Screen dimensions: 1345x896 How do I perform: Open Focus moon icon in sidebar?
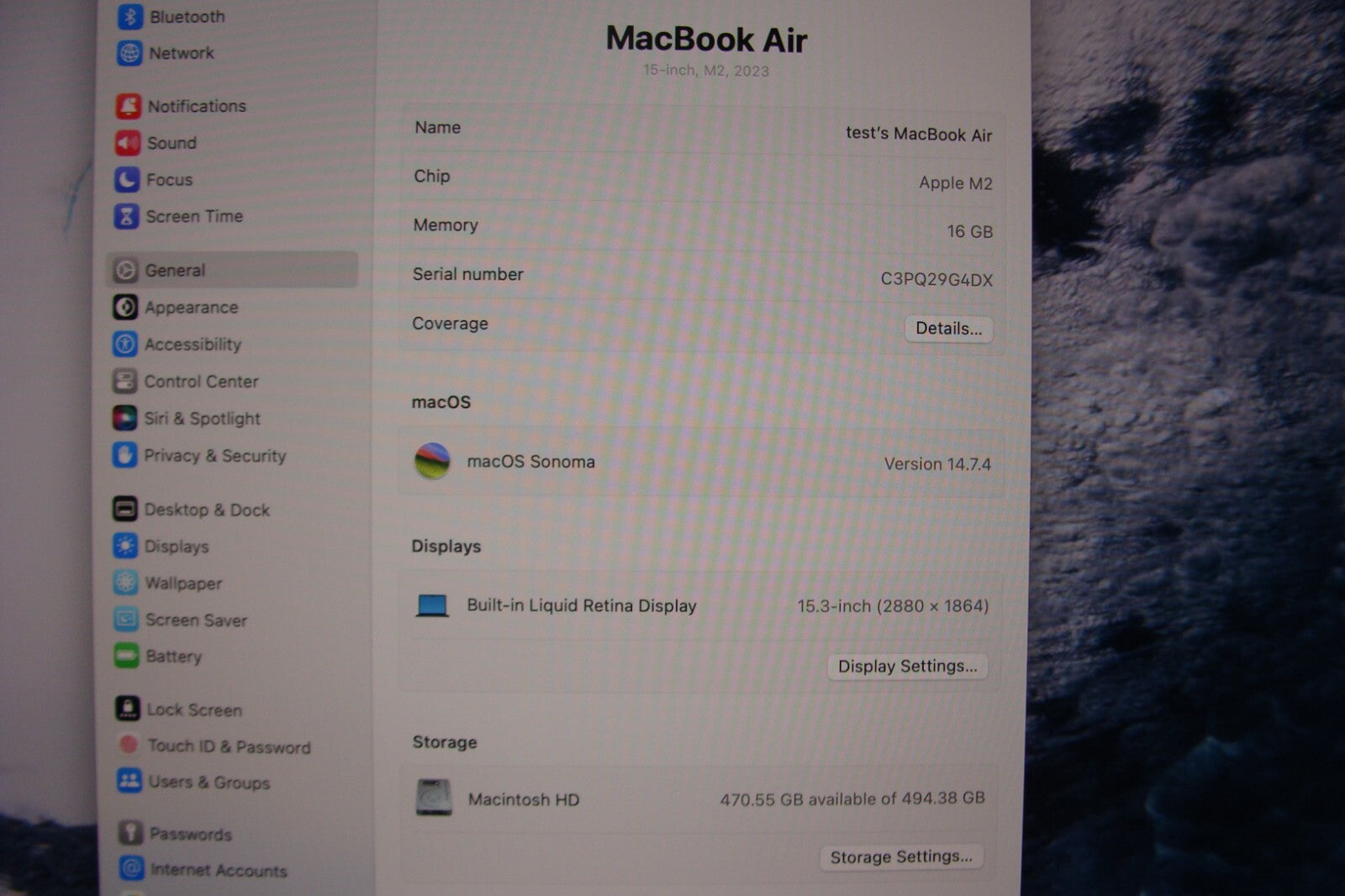point(127,180)
